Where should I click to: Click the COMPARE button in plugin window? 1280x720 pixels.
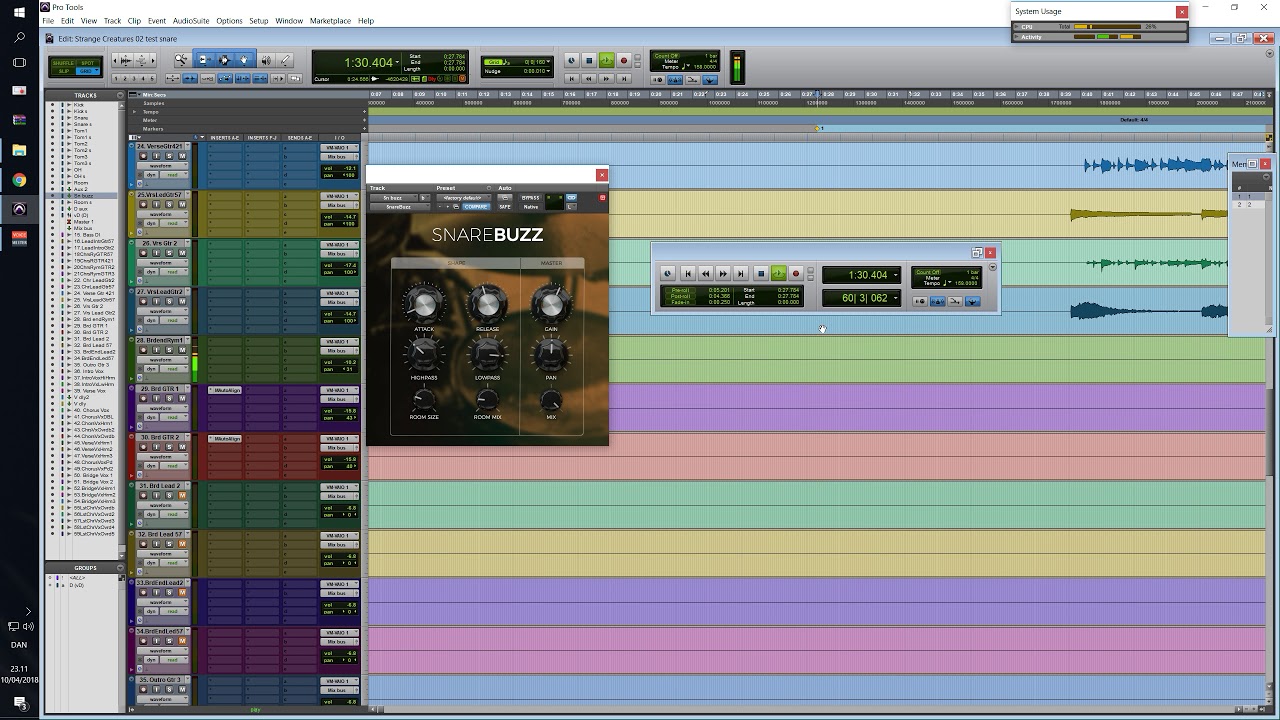click(476, 207)
